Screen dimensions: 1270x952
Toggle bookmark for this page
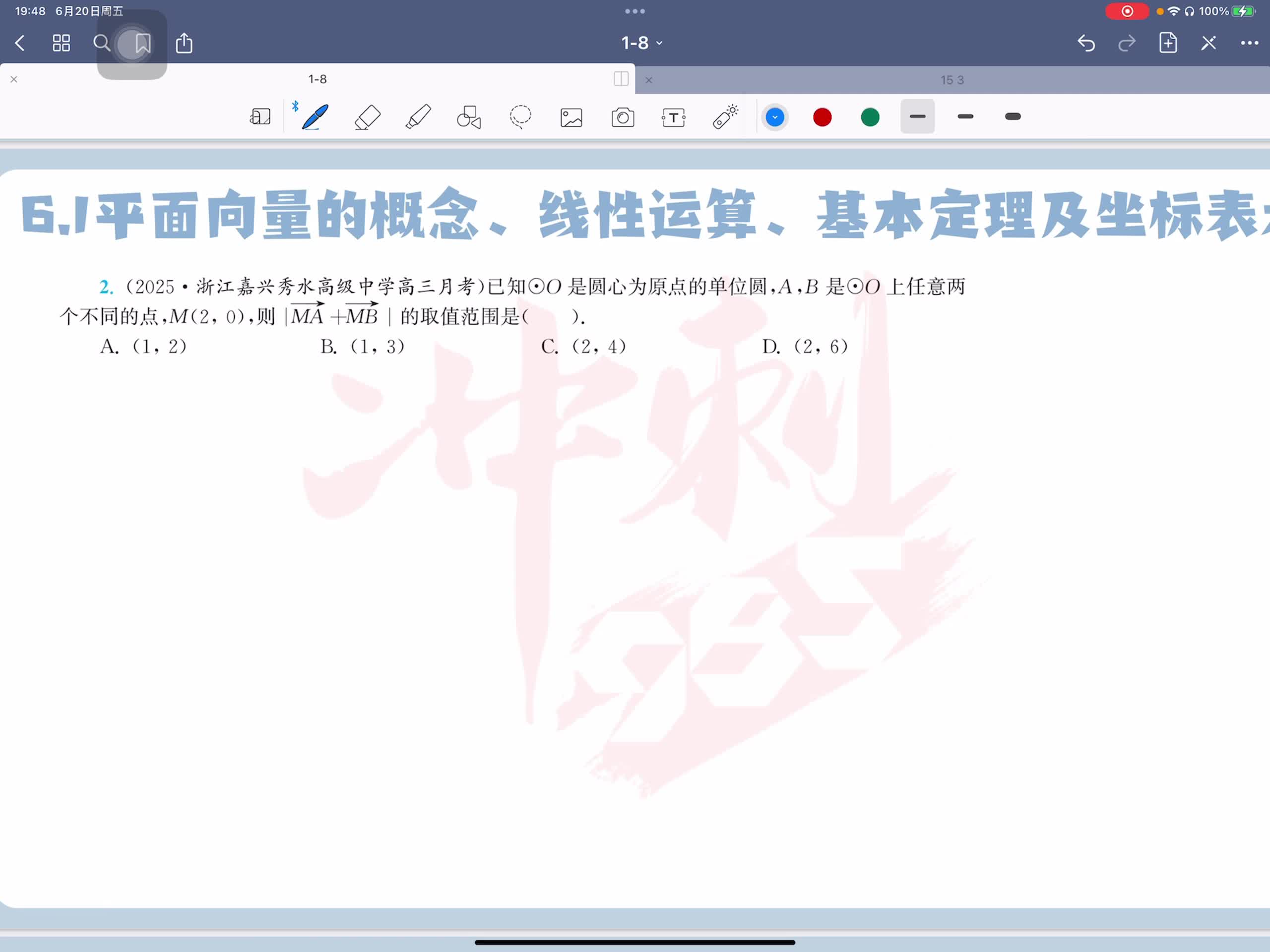(x=142, y=43)
